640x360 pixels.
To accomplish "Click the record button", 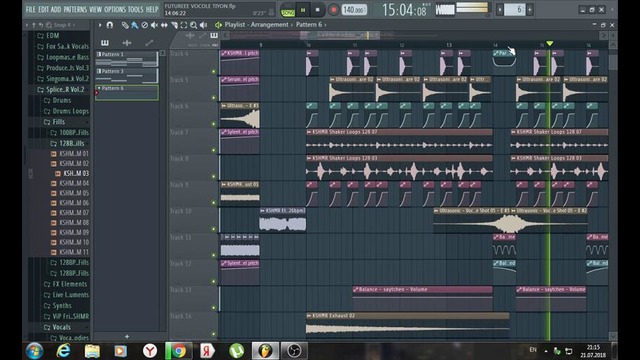I will pyautogui.click(x=333, y=10).
